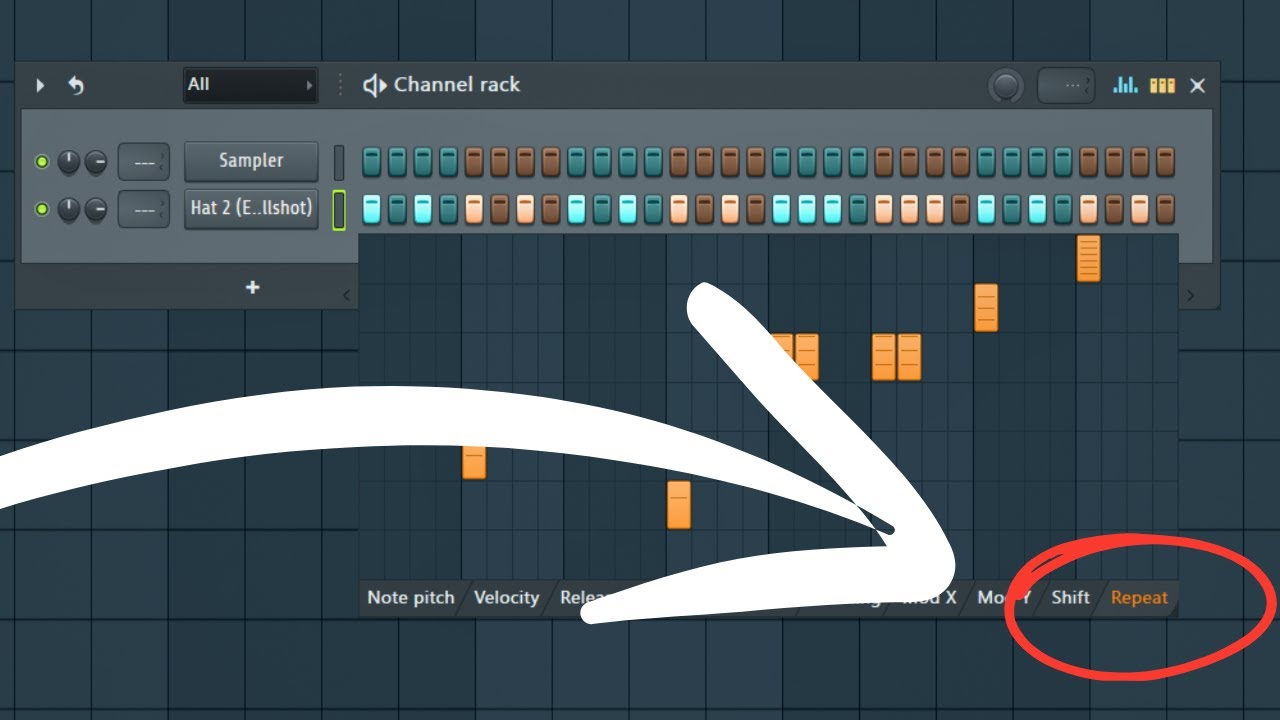Open the Channel rack options arrow menu
The height and width of the screenshot is (720, 1280).
(40, 86)
